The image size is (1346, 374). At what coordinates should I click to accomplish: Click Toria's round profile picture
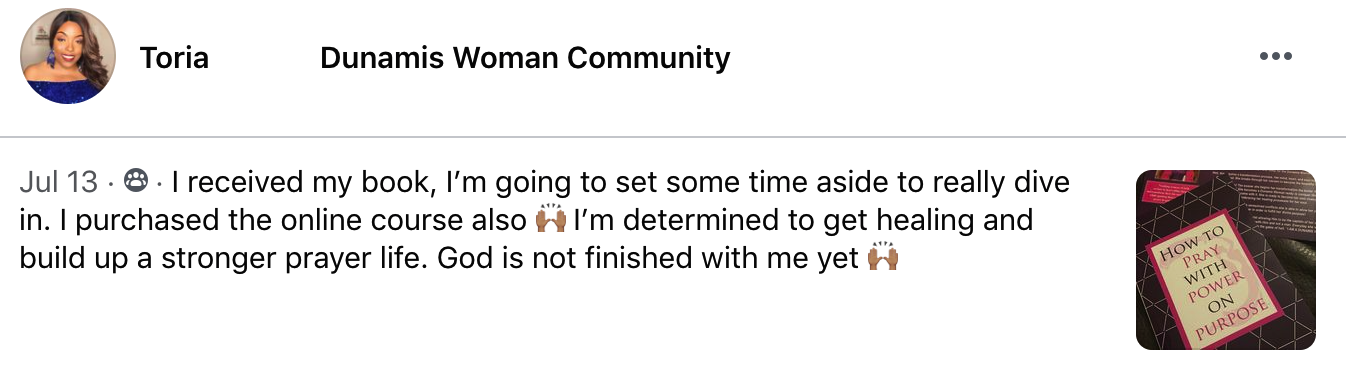tap(68, 57)
